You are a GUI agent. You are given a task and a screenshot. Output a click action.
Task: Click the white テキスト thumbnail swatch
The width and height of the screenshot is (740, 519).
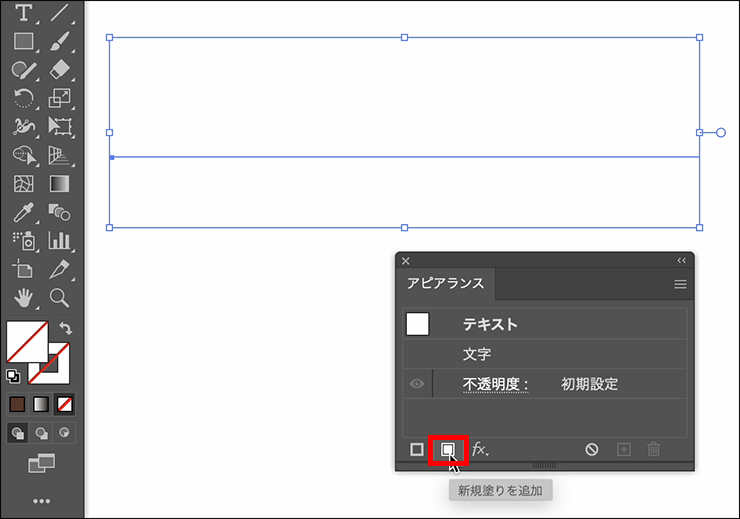coord(417,324)
